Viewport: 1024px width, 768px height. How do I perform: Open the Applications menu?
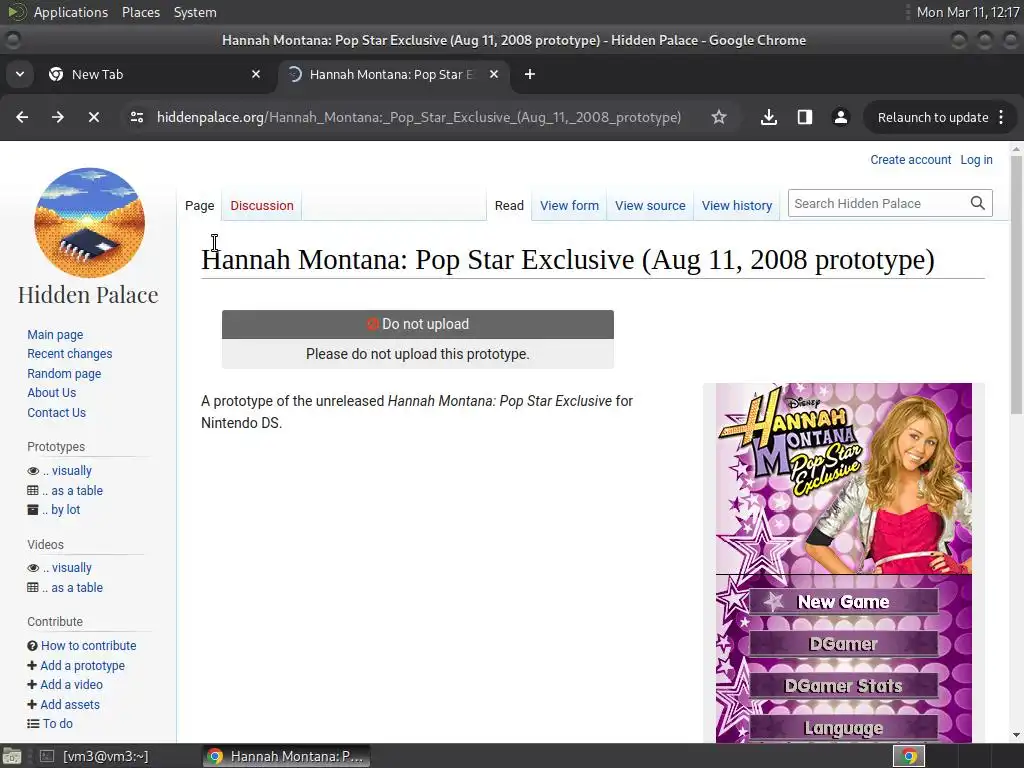(71, 12)
